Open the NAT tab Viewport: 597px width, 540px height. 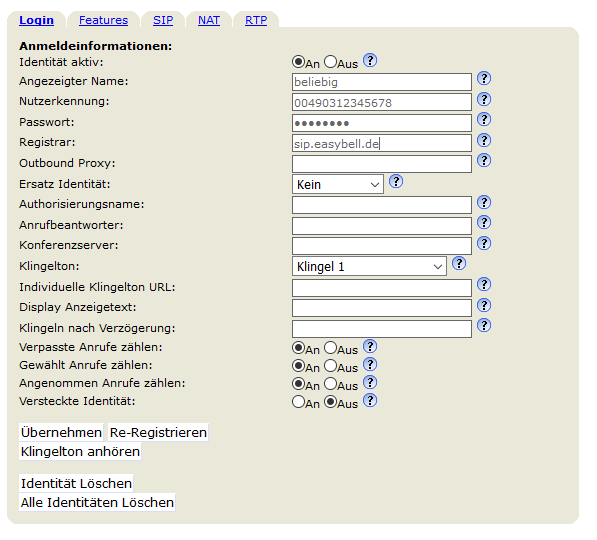[209, 20]
